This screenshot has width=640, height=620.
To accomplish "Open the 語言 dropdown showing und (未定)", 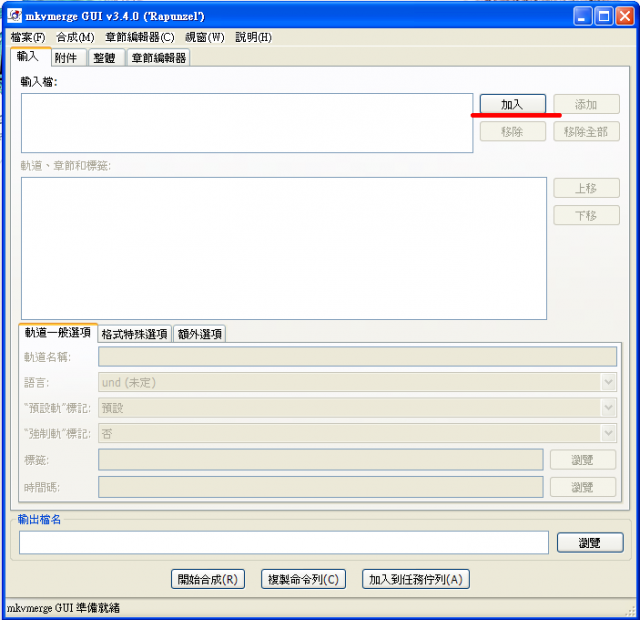I will click(x=358, y=382).
